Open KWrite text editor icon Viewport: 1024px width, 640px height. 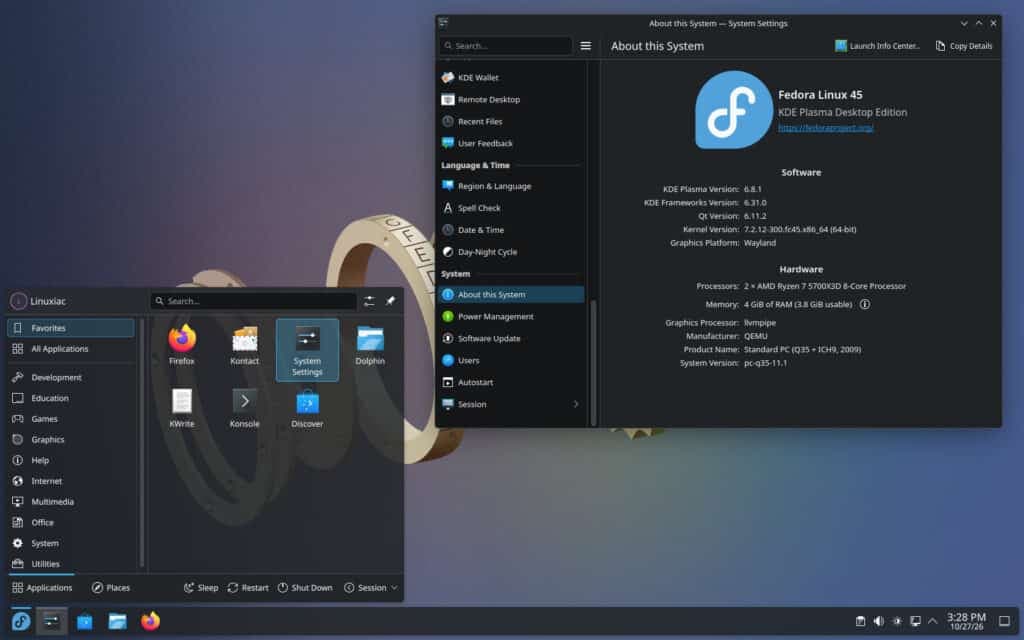click(182, 408)
